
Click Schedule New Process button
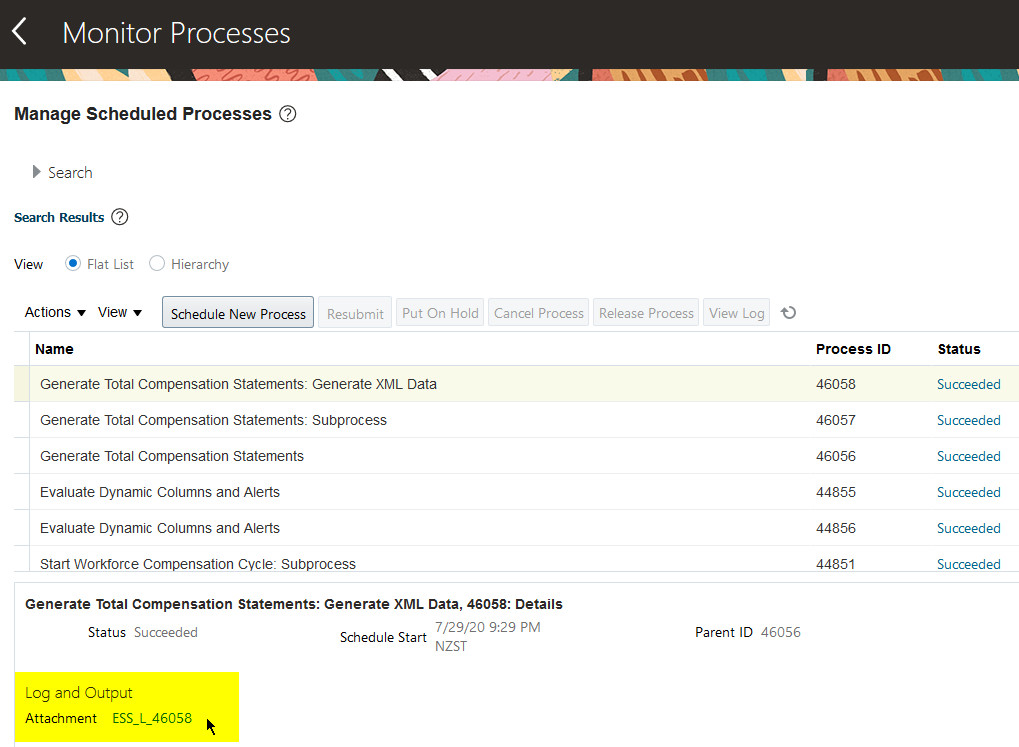click(238, 313)
